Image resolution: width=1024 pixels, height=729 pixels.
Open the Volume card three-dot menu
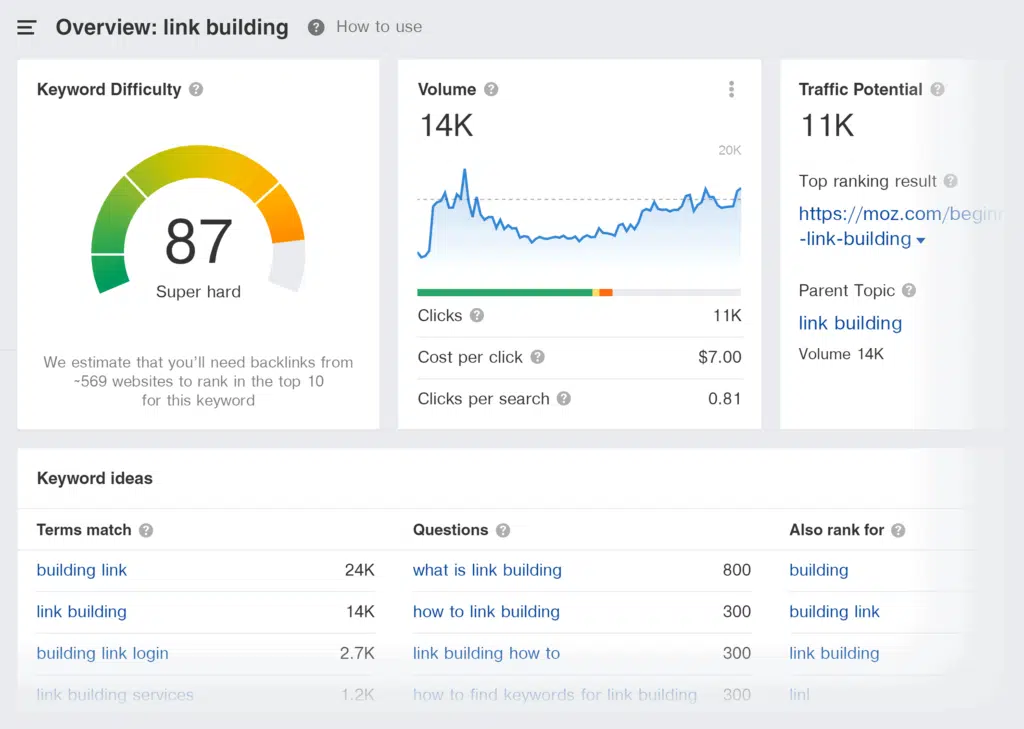pos(731,89)
